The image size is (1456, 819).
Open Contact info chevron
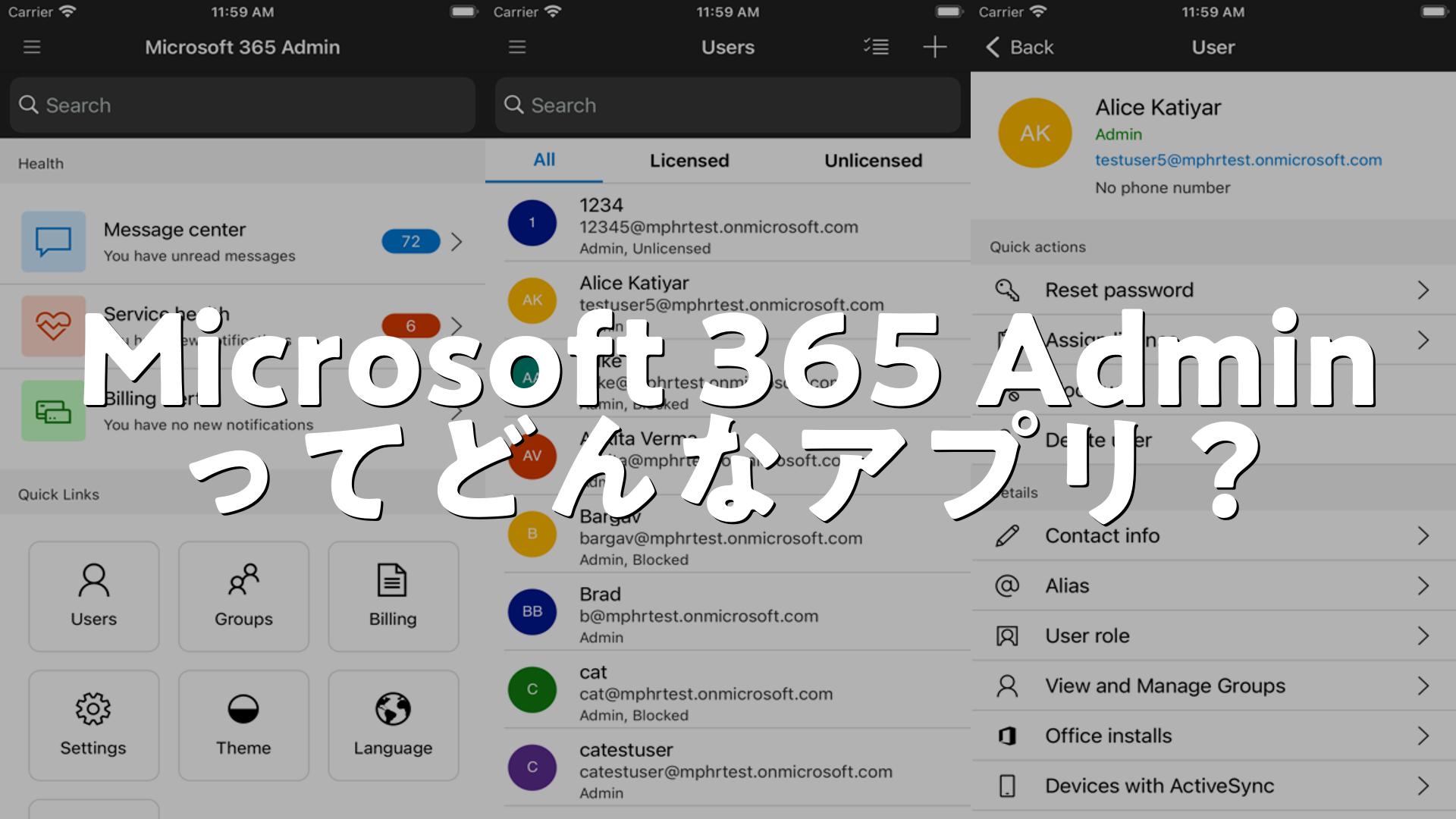coord(1423,535)
